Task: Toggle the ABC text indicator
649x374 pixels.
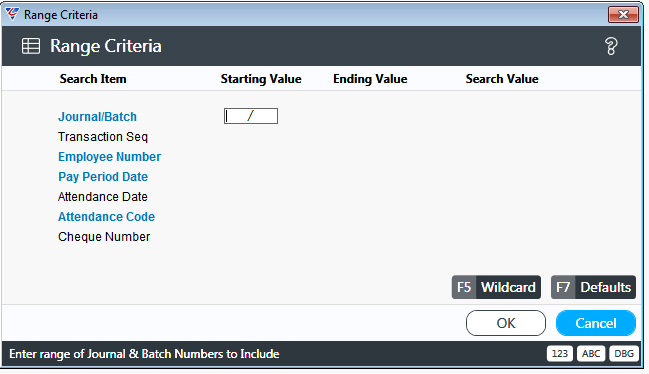Action: pyautogui.click(x=591, y=354)
